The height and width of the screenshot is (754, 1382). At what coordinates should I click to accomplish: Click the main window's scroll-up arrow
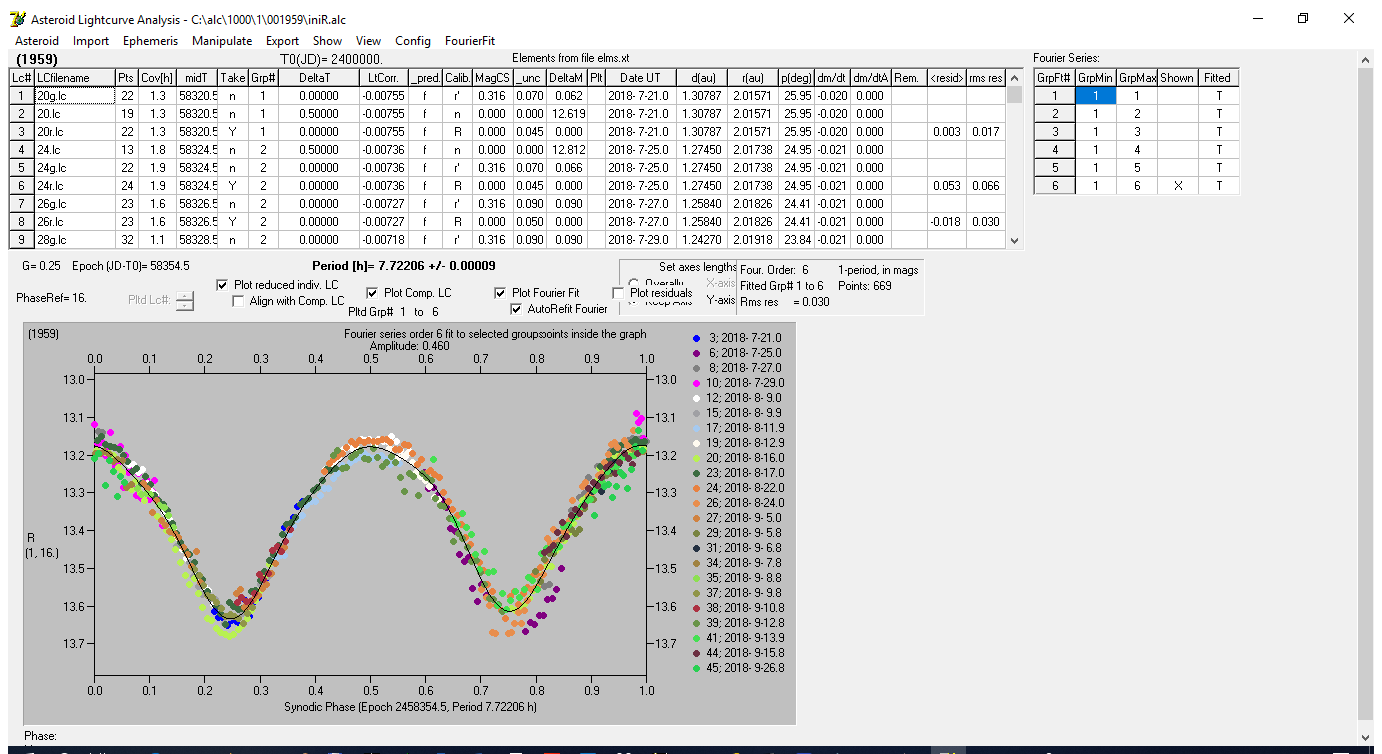tap(1366, 59)
